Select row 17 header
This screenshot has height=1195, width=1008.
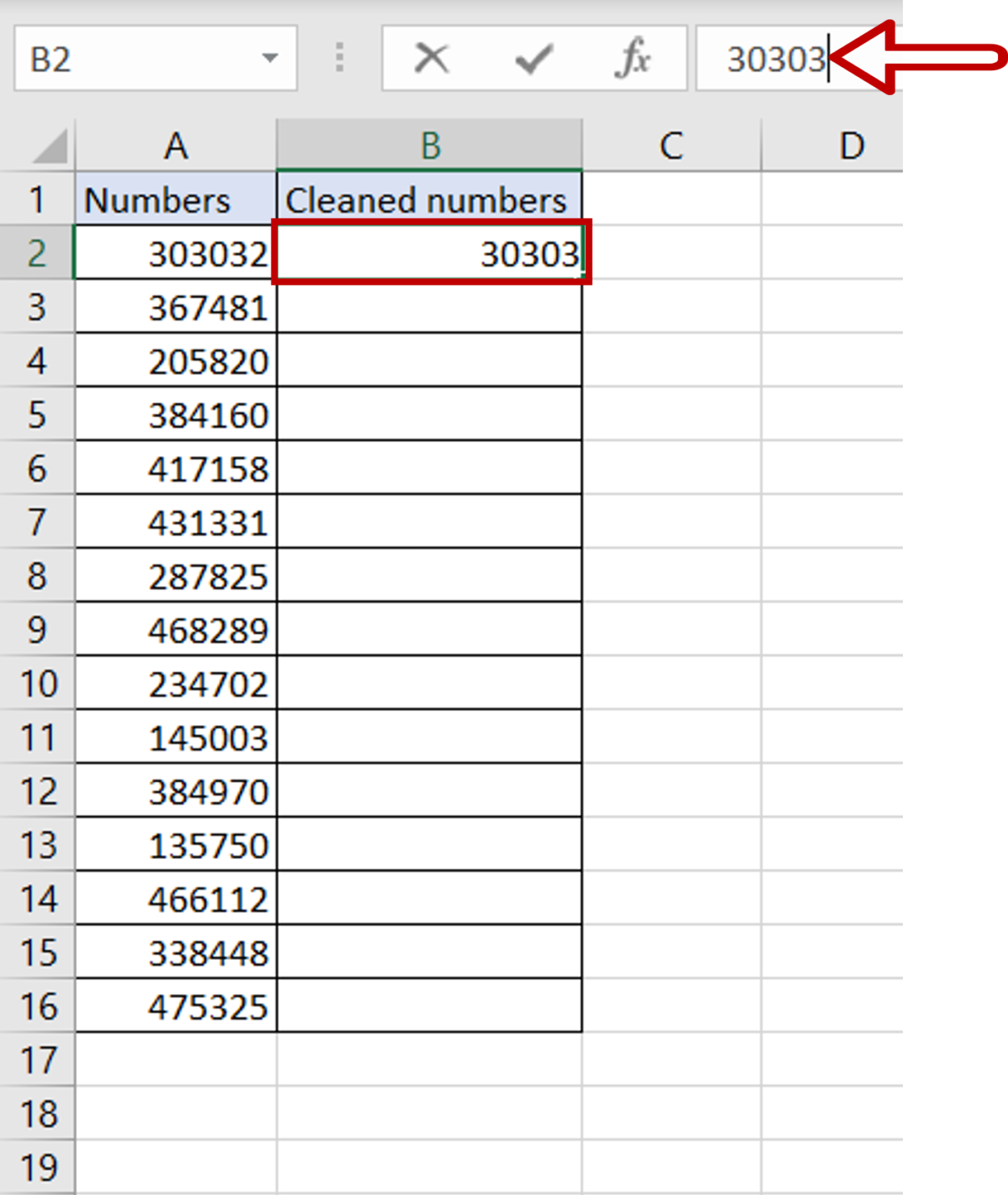(x=37, y=1060)
